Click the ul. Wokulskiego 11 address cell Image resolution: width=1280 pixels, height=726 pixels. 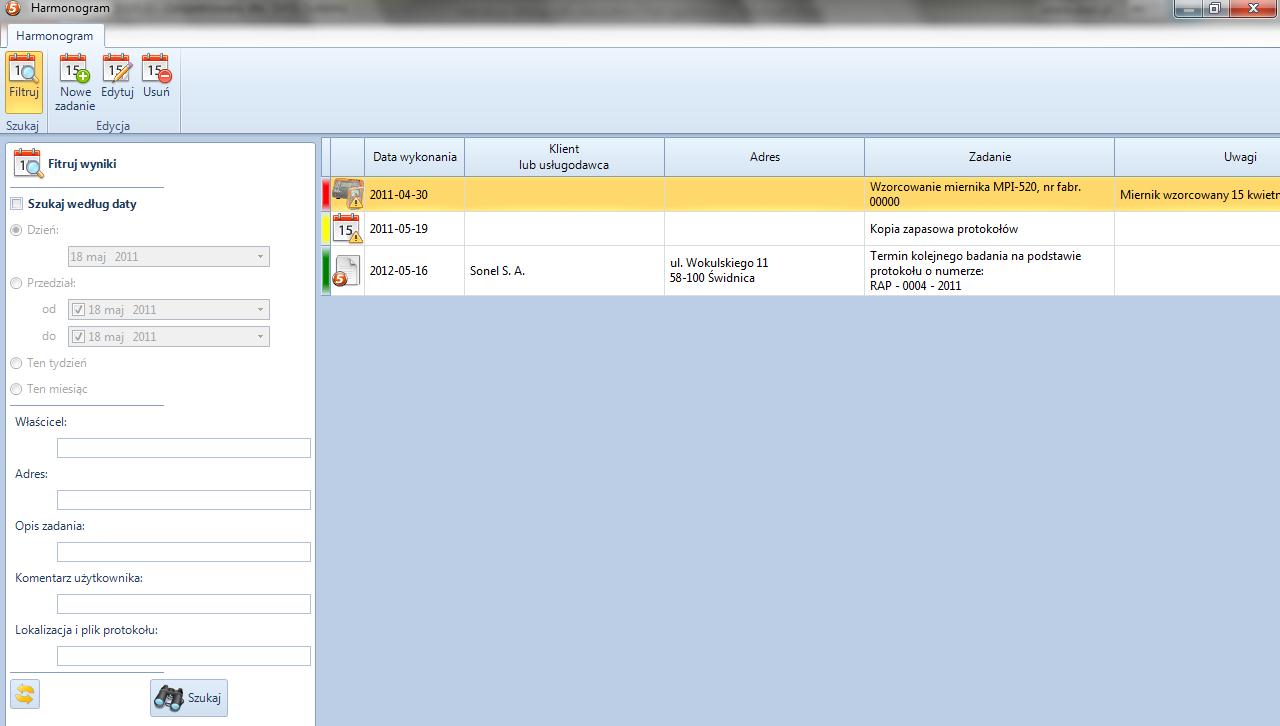tap(765, 271)
